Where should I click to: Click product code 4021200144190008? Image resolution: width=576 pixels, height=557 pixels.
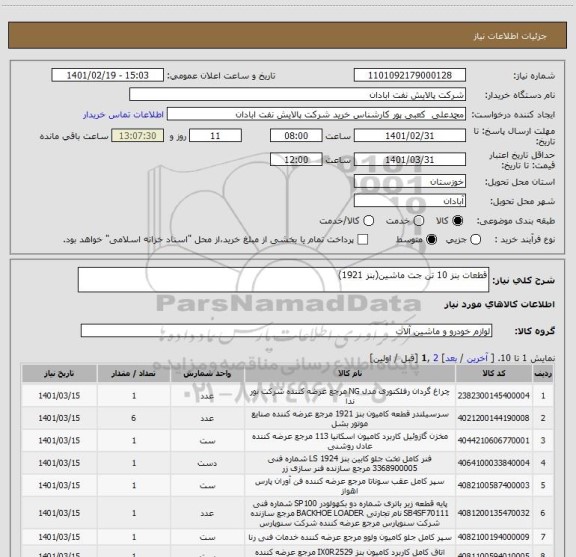(x=494, y=418)
